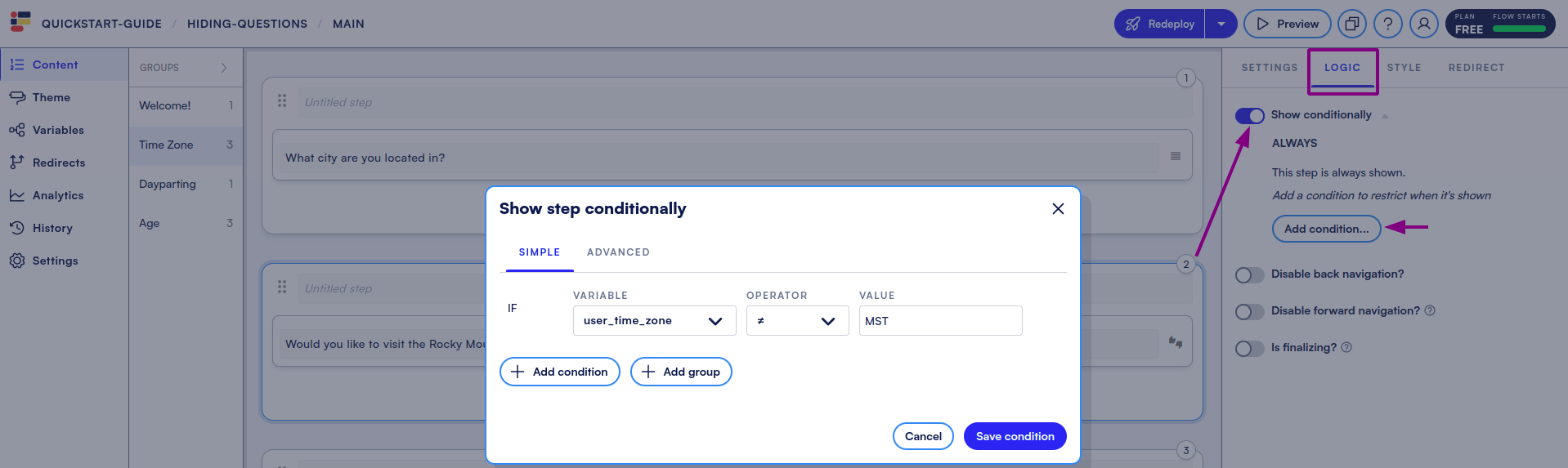Expand the Redeploy dropdown arrow
The width and height of the screenshot is (1568, 468).
click(x=1221, y=24)
